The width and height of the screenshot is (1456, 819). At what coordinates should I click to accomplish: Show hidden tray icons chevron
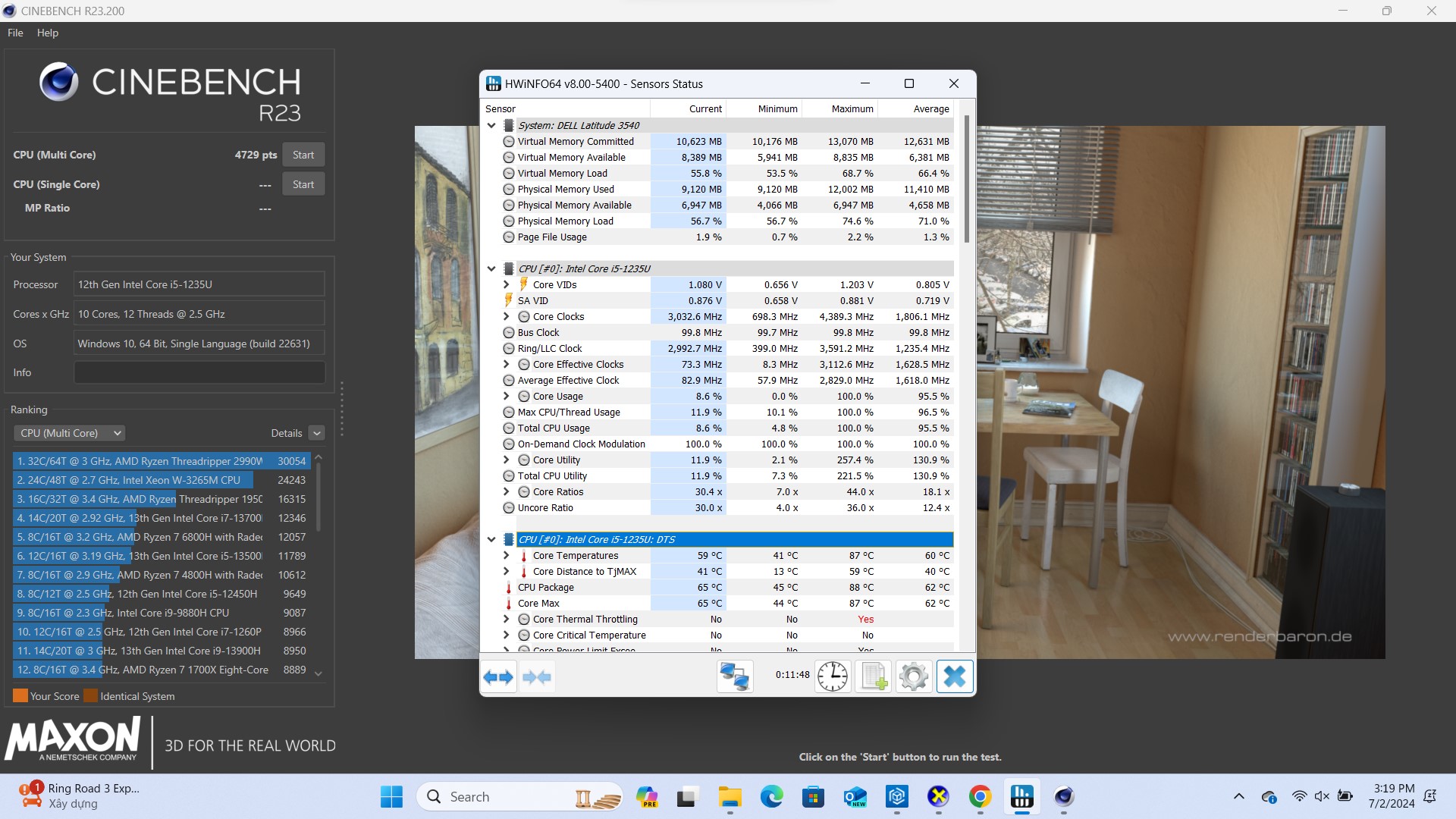click(x=1239, y=796)
